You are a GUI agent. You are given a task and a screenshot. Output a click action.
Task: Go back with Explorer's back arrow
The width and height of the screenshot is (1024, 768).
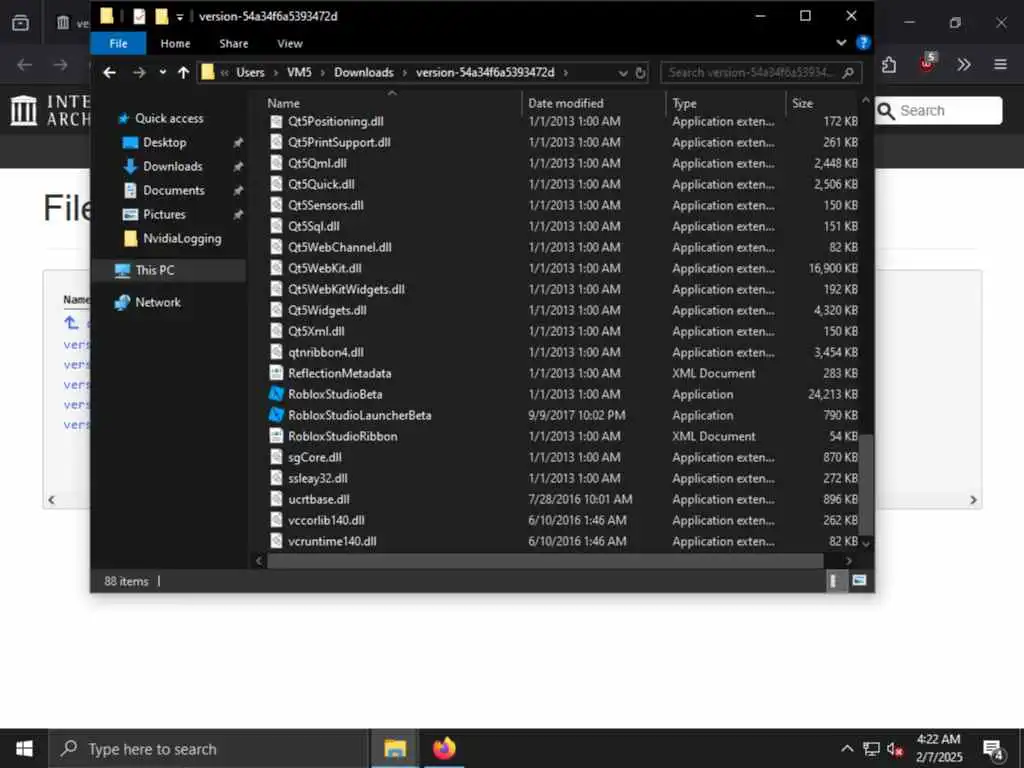point(110,72)
